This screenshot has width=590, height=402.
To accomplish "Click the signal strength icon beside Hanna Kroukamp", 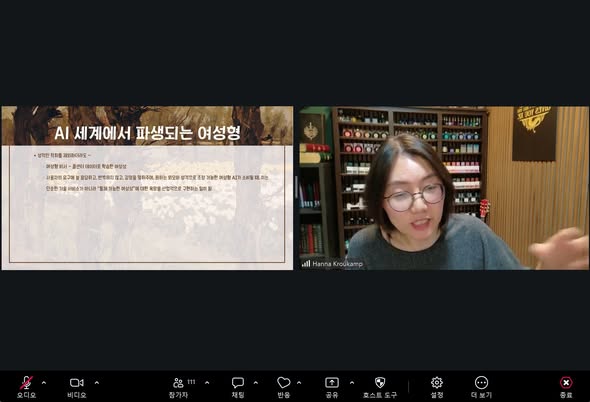I will [306, 264].
